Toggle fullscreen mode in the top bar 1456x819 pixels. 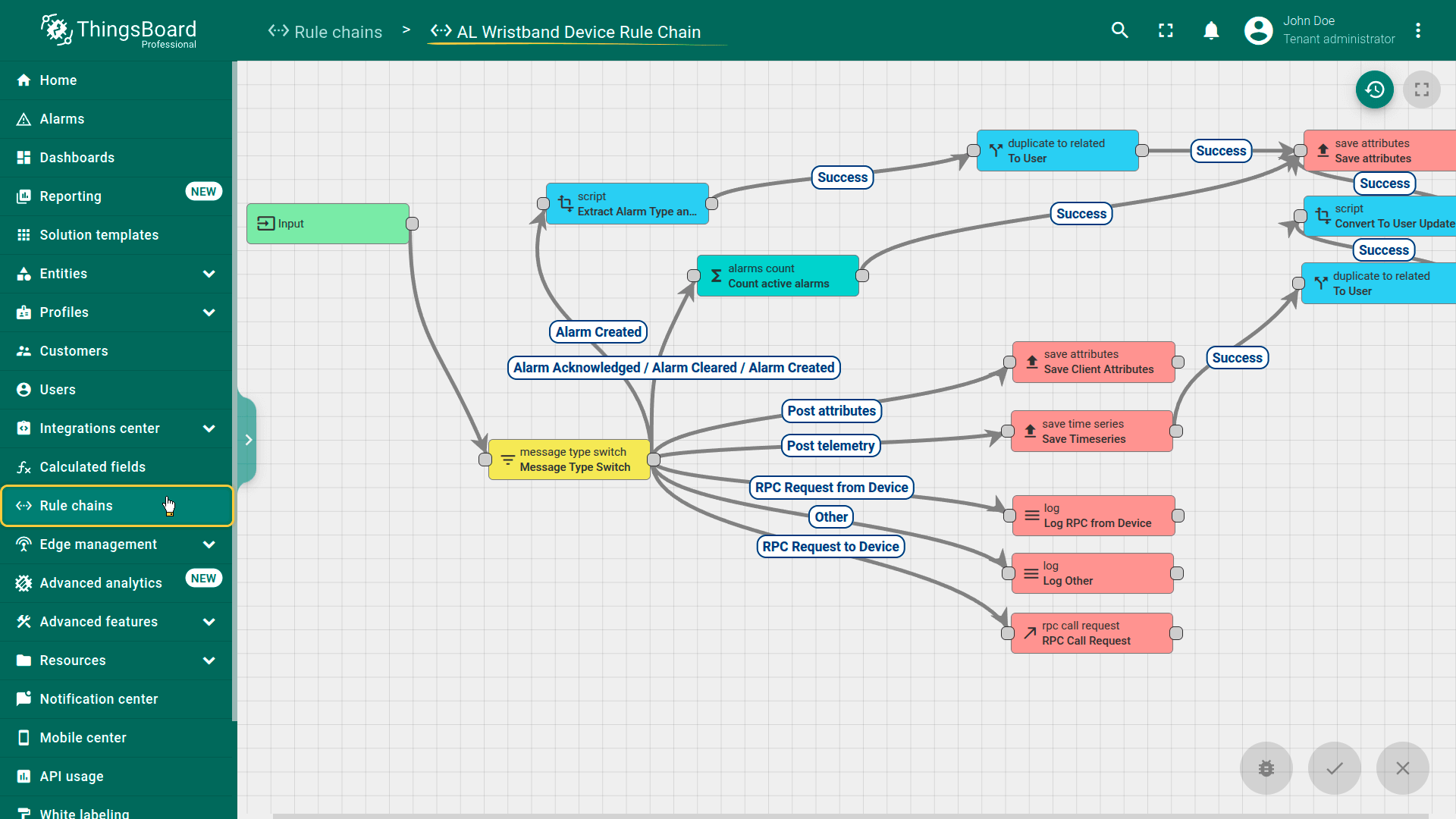1166,30
